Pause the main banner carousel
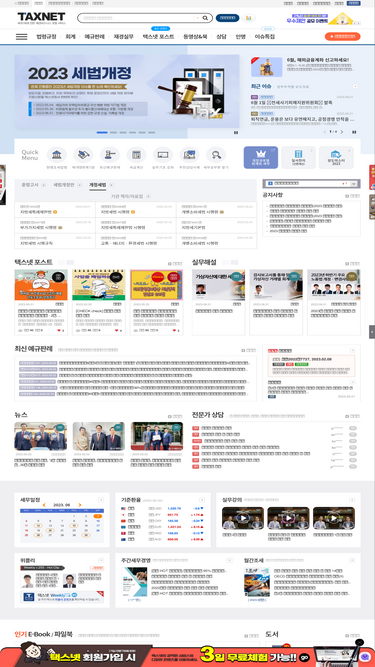Image resolution: width=375 pixels, height=667 pixels. point(236,132)
